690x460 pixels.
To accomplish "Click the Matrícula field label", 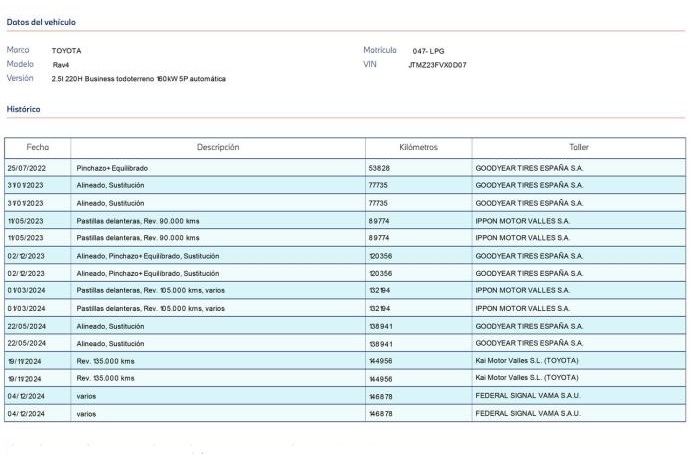I will 380,49.
